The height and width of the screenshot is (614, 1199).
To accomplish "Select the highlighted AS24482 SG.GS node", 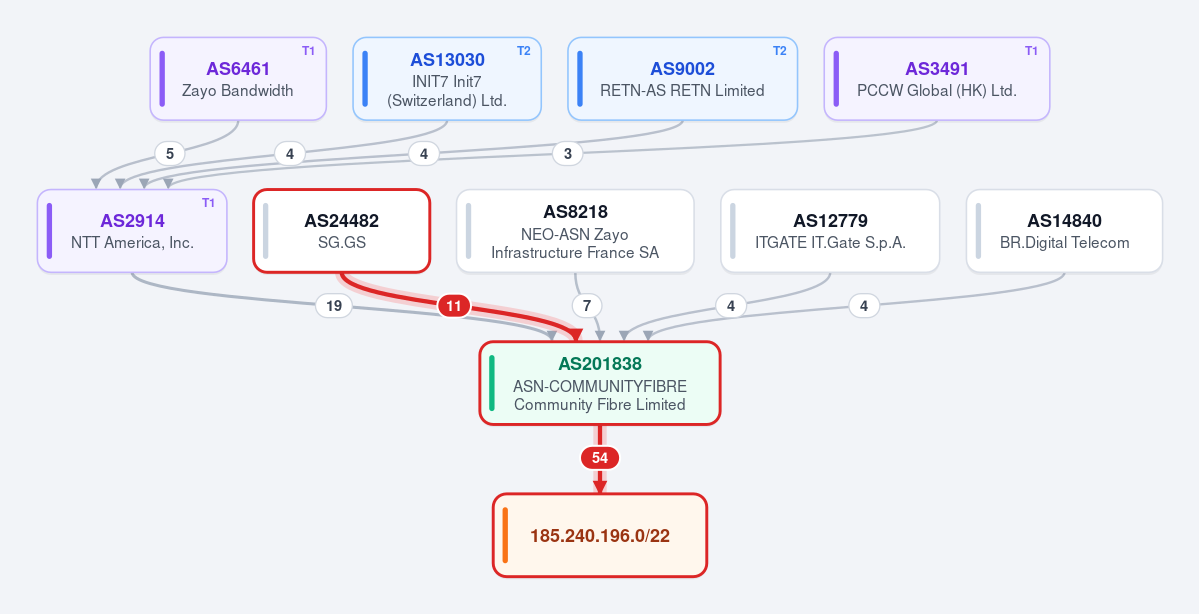I will 342,231.
